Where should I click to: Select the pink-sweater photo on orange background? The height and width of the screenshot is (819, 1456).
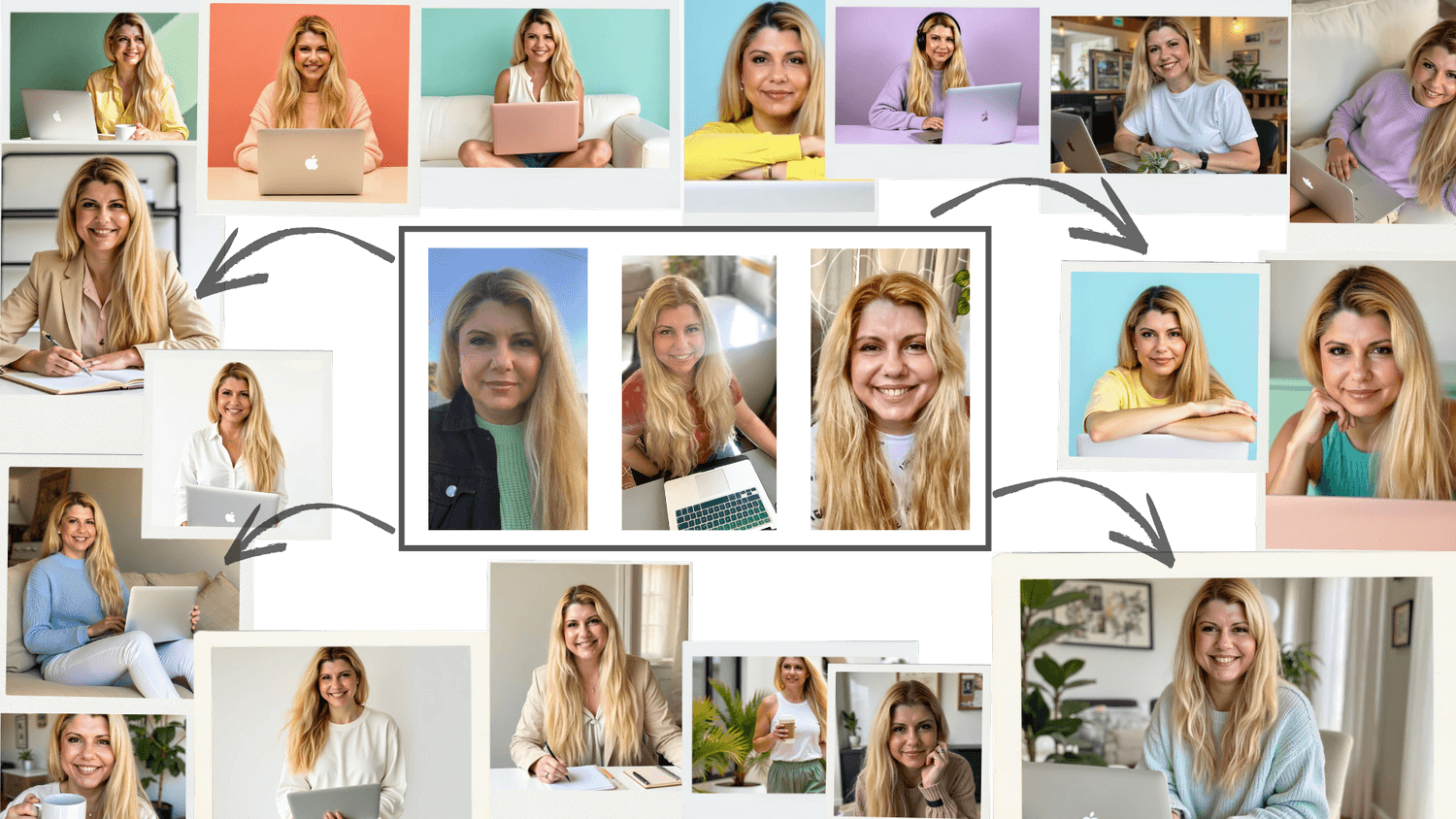tap(309, 103)
